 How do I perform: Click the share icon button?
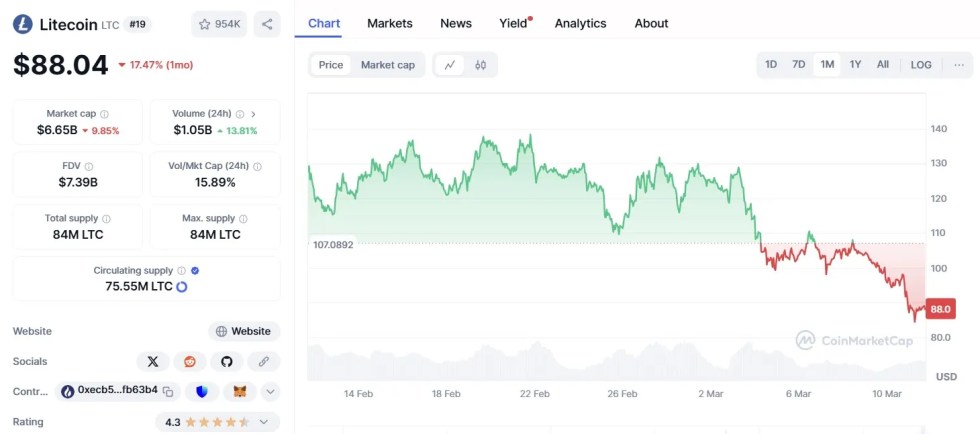(267, 24)
